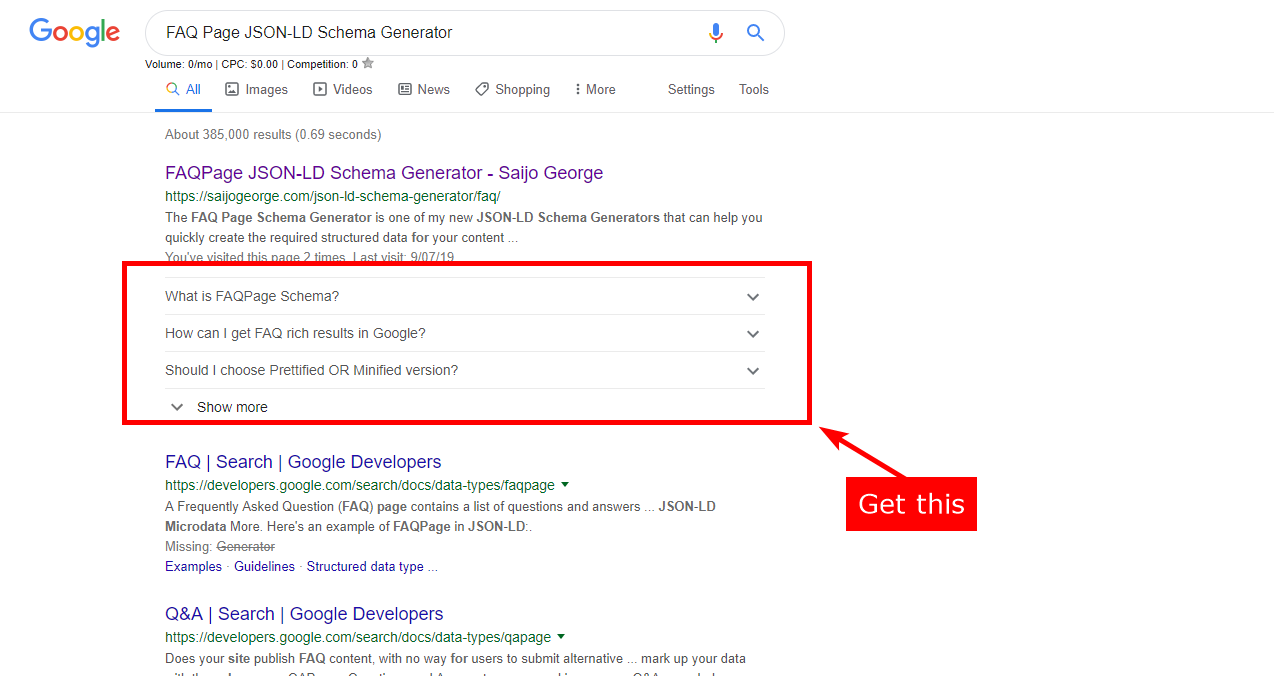The width and height of the screenshot is (1274, 676).
Task: Open the dropdown arrow next to the developers.google.com URL
Action: click(x=565, y=483)
